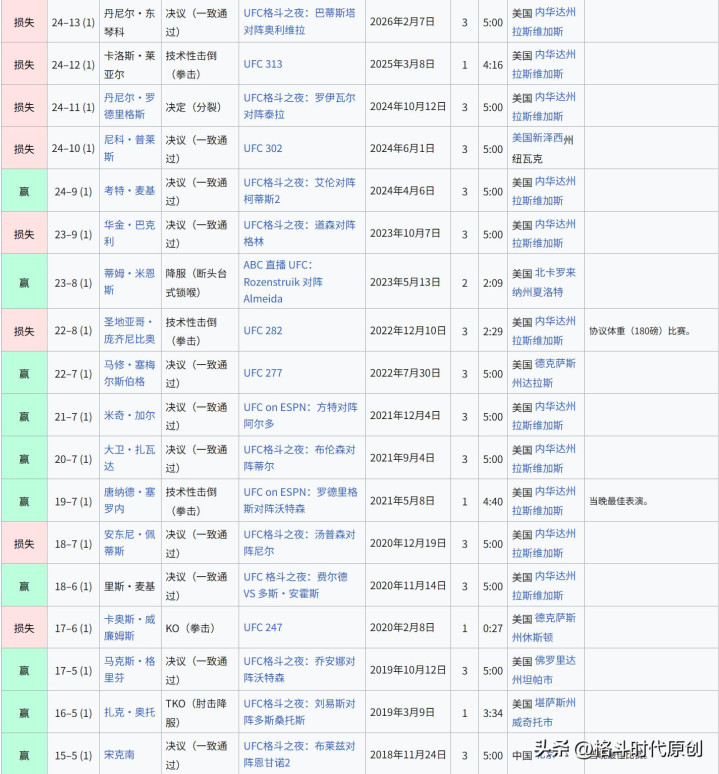The width and height of the screenshot is (719, 774).
Task: Open the UFC 277 event link
Action: click(x=263, y=373)
